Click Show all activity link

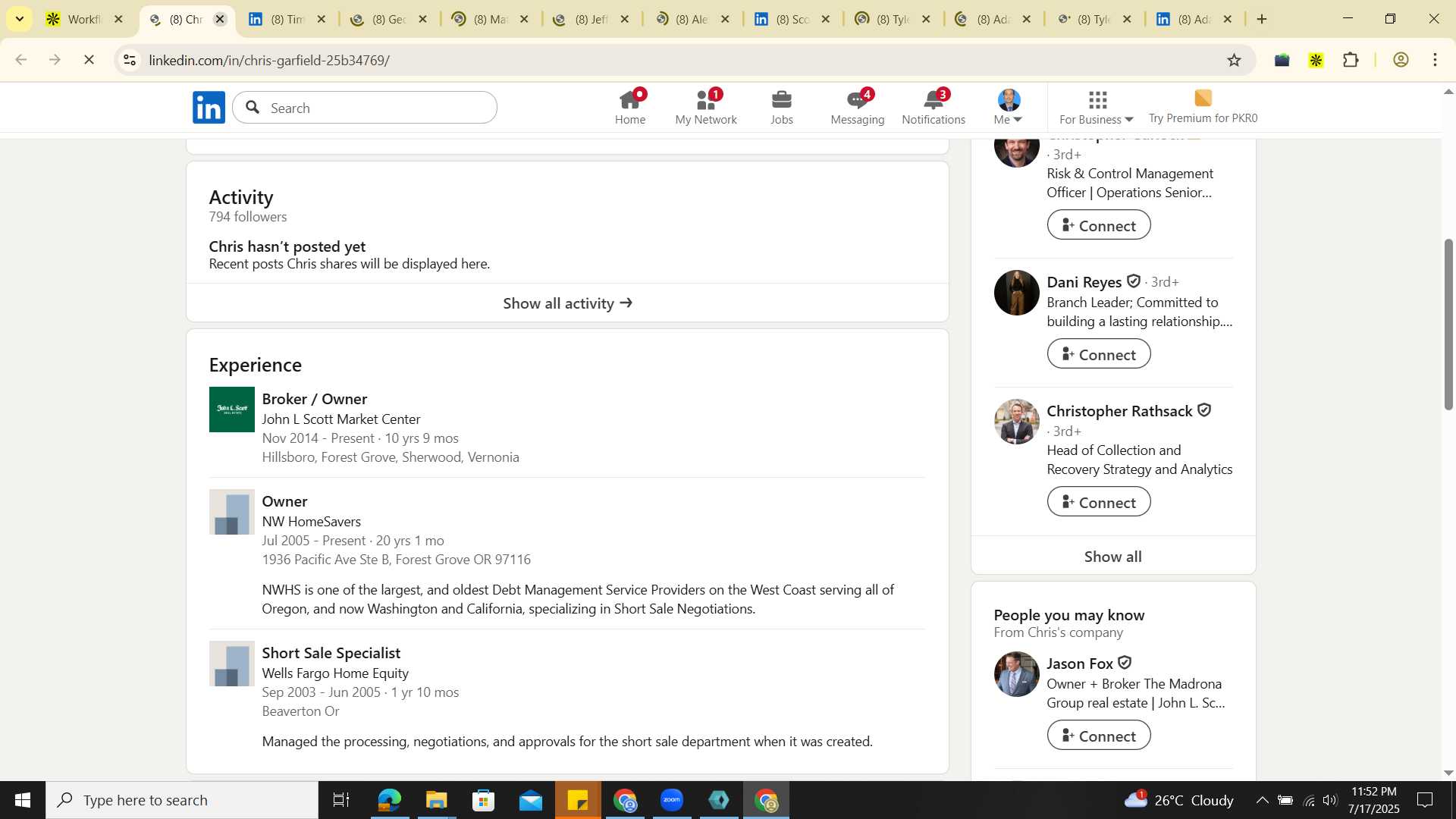click(567, 303)
